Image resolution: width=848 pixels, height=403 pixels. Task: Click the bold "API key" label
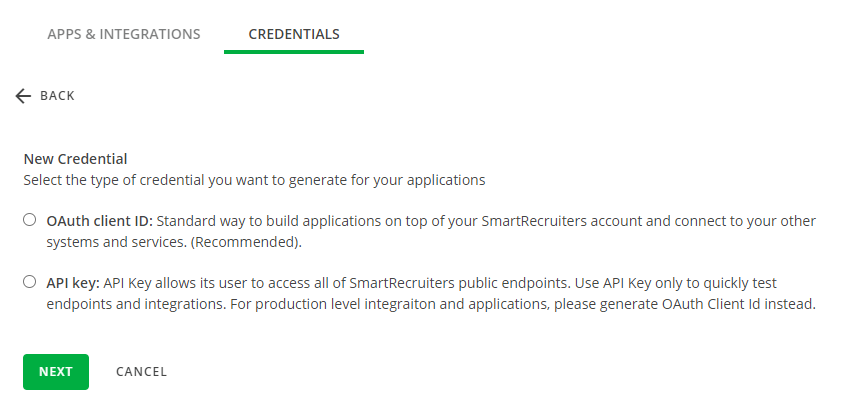[73, 283]
